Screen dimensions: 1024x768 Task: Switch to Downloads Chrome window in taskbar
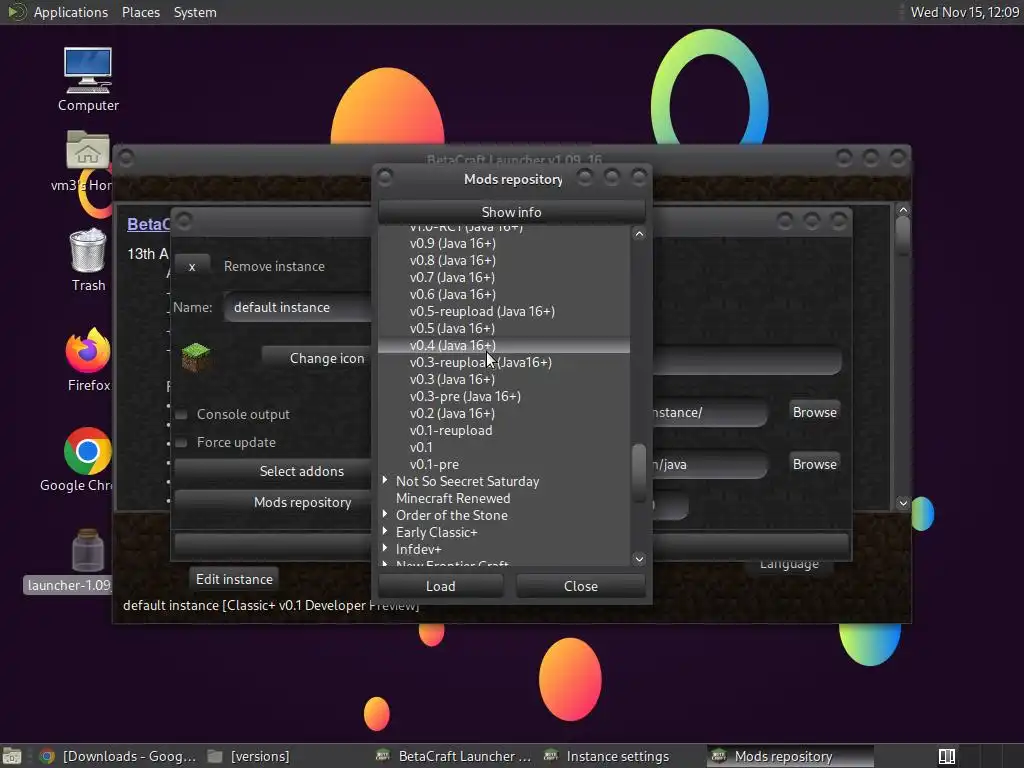pyautogui.click(x=118, y=756)
